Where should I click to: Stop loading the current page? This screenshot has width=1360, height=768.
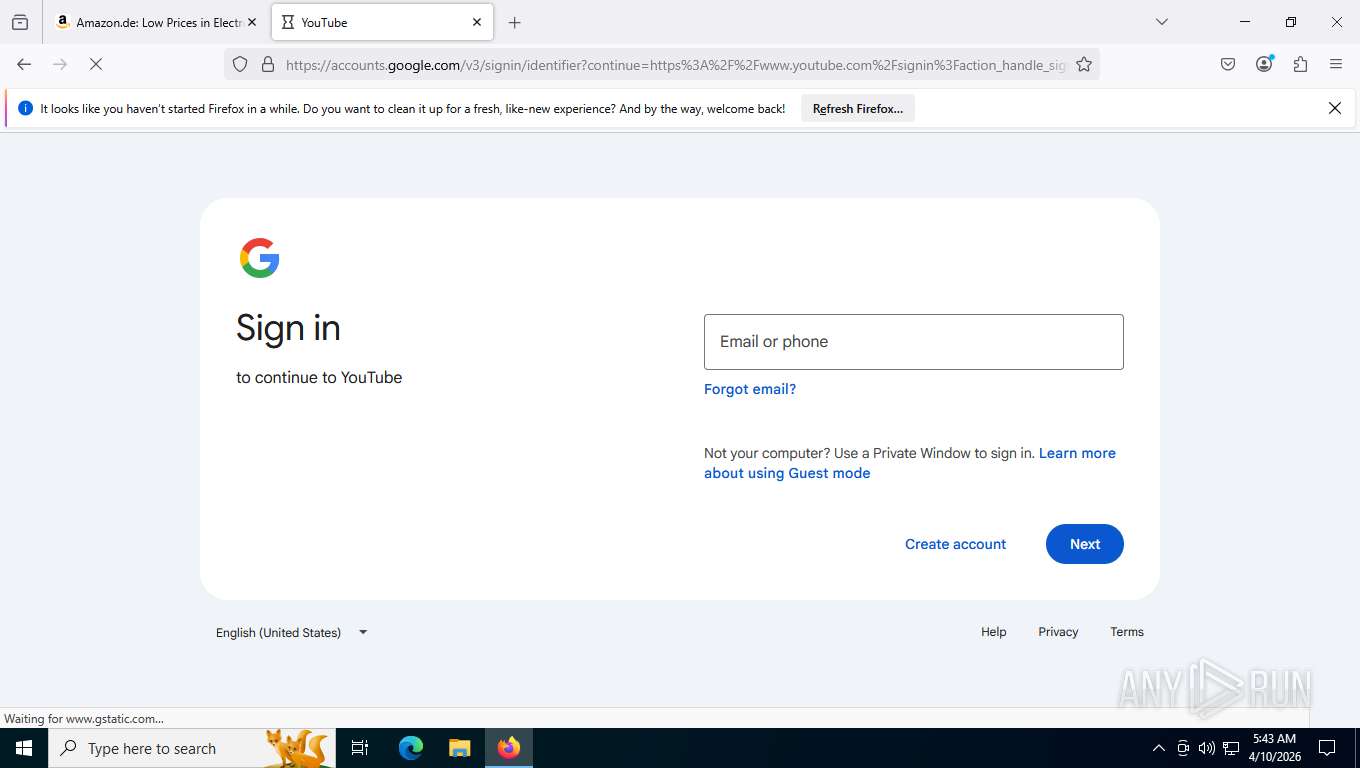click(96, 64)
